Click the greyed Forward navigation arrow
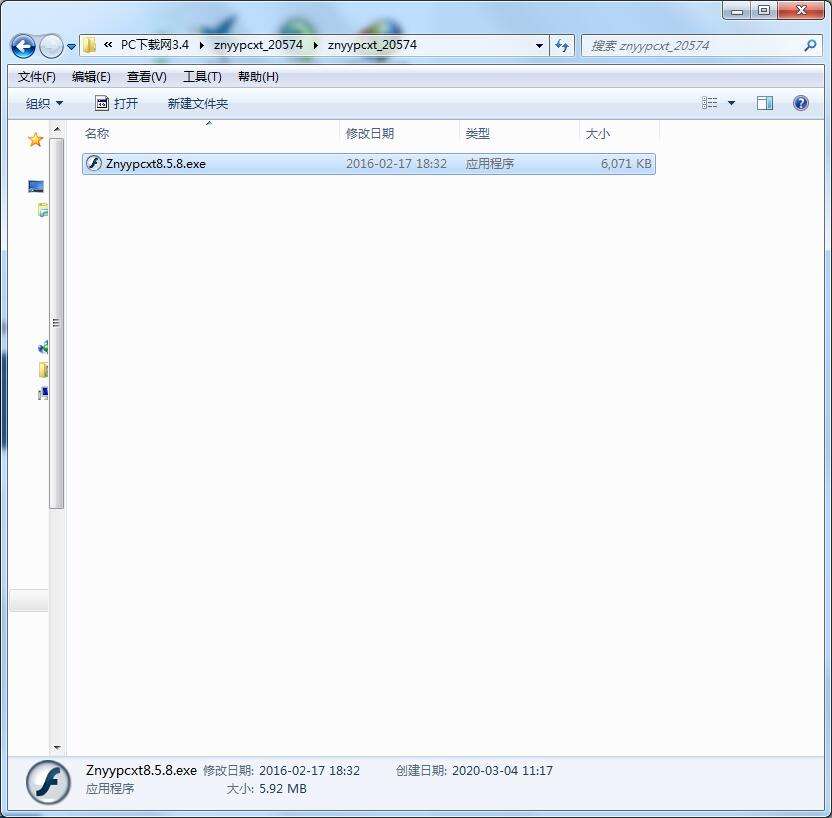 coord(51,47)
